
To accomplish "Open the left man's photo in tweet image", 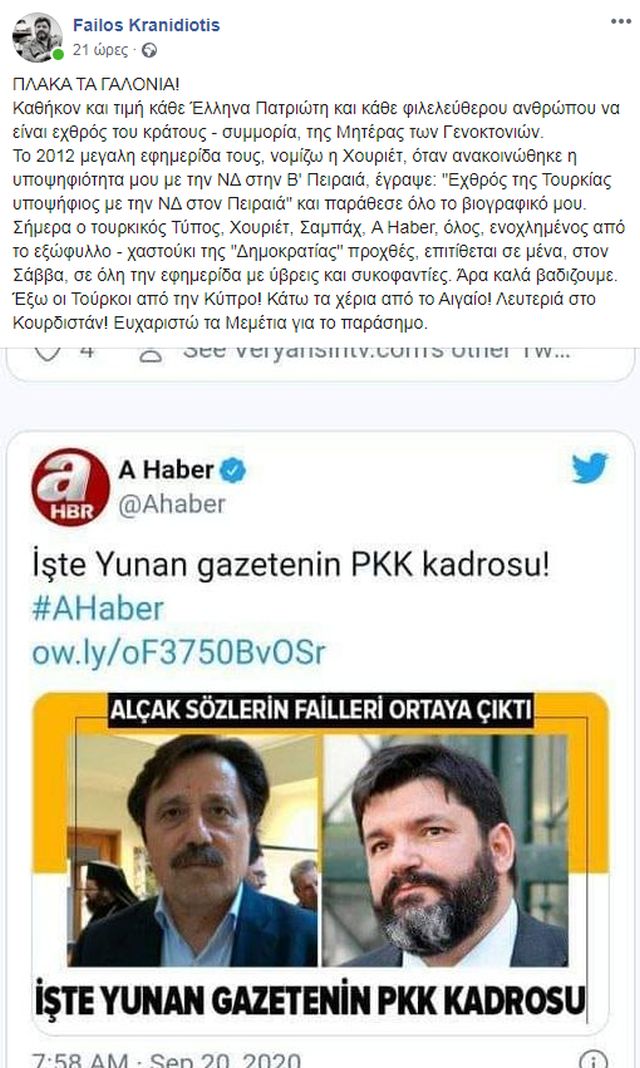I will [x=195, y=849].
